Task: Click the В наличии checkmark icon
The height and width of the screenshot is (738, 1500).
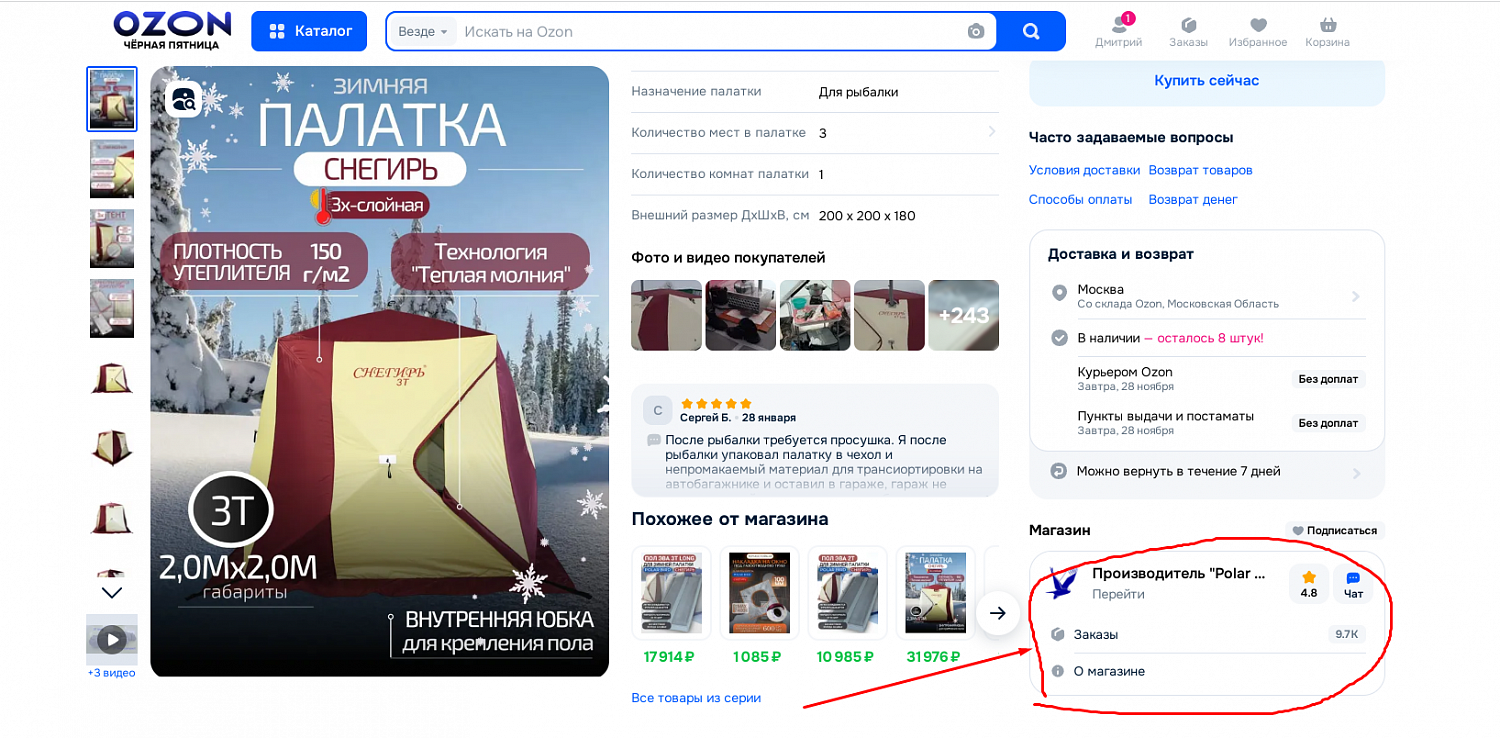Action: [1060, 338]
